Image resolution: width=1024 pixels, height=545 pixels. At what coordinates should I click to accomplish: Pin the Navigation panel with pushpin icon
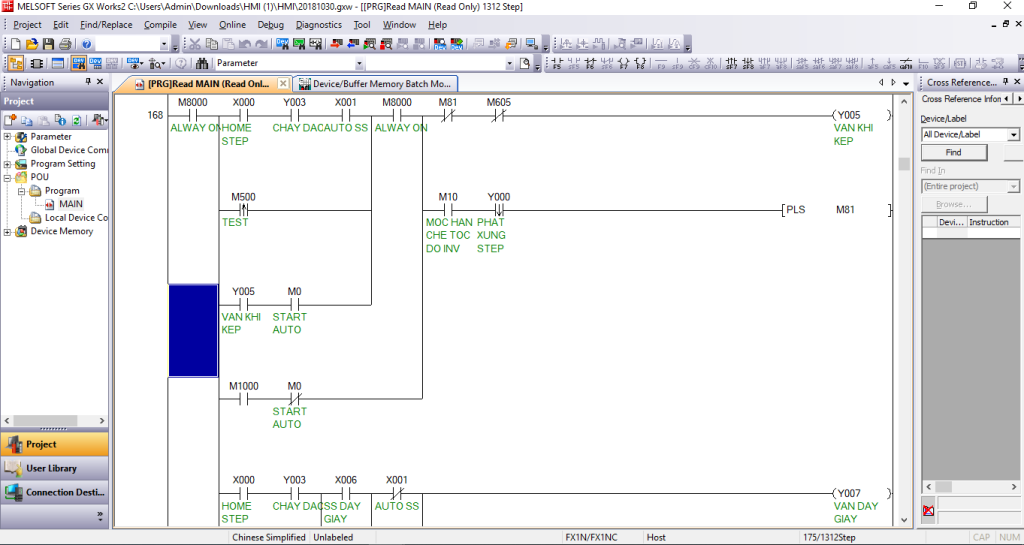point(88,82)
